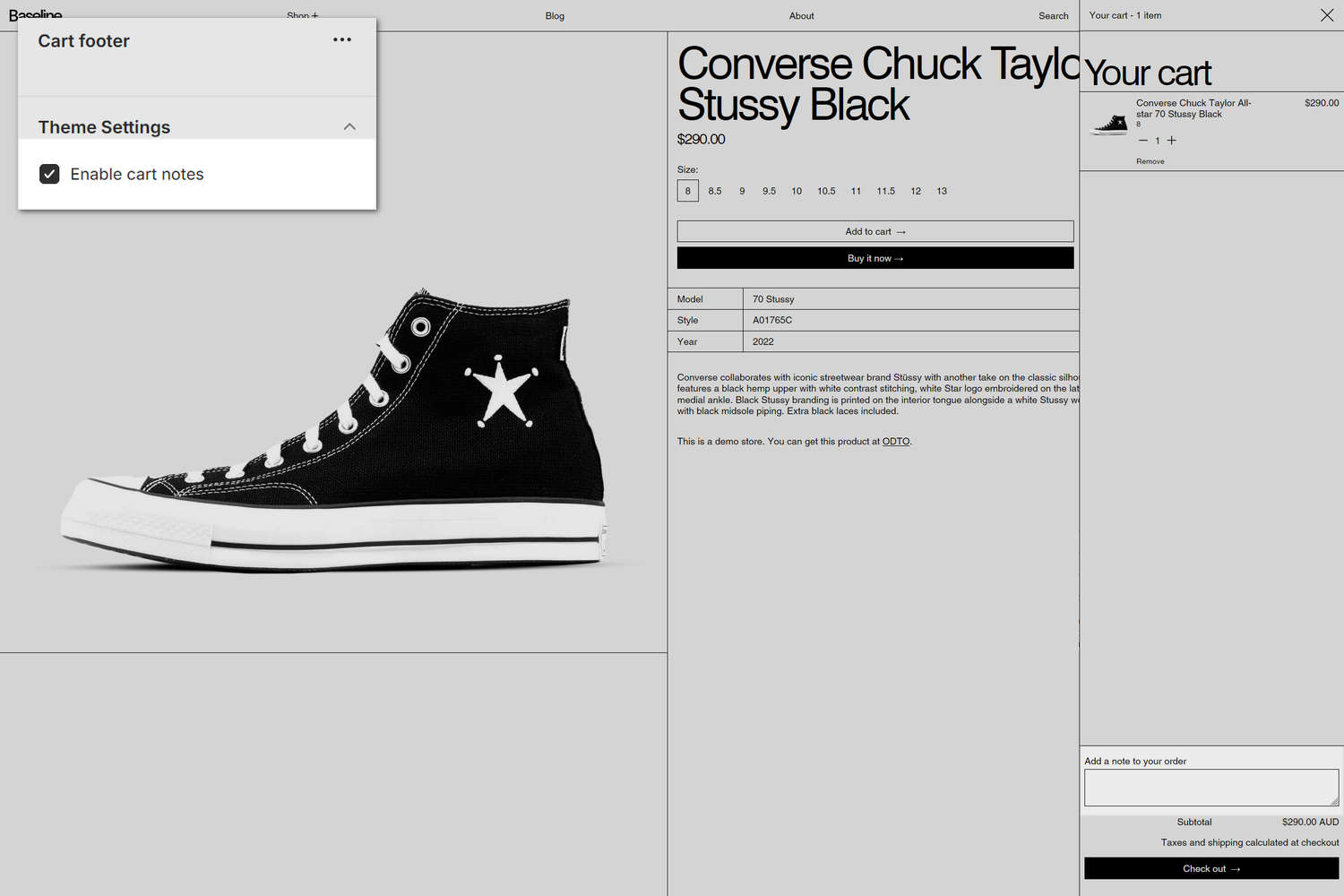Screen dimensions: 1344x896
Task: Collapse the Theme Settings section
Action: pos(349,127)
